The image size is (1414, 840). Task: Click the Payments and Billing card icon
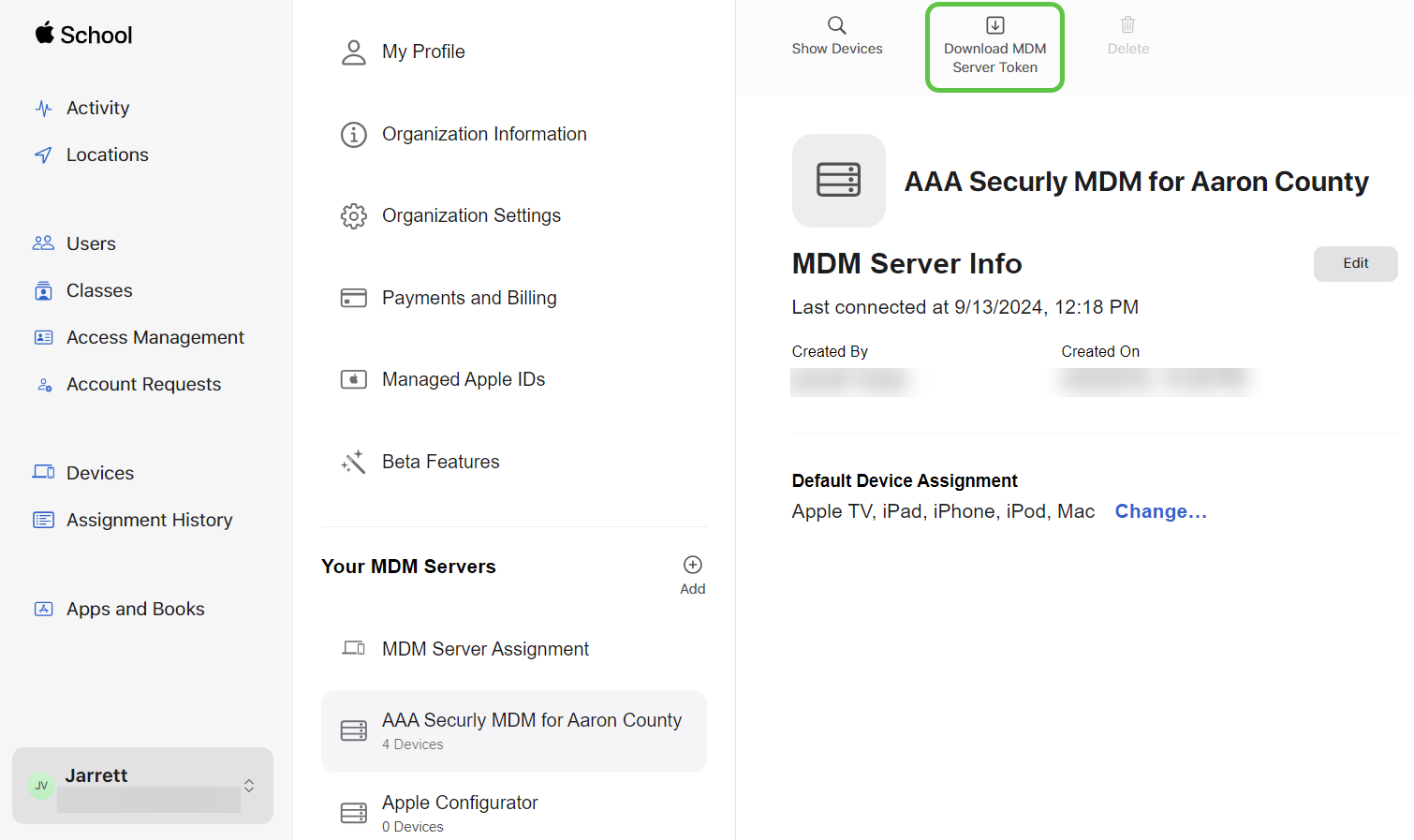(x=354, y=298)
